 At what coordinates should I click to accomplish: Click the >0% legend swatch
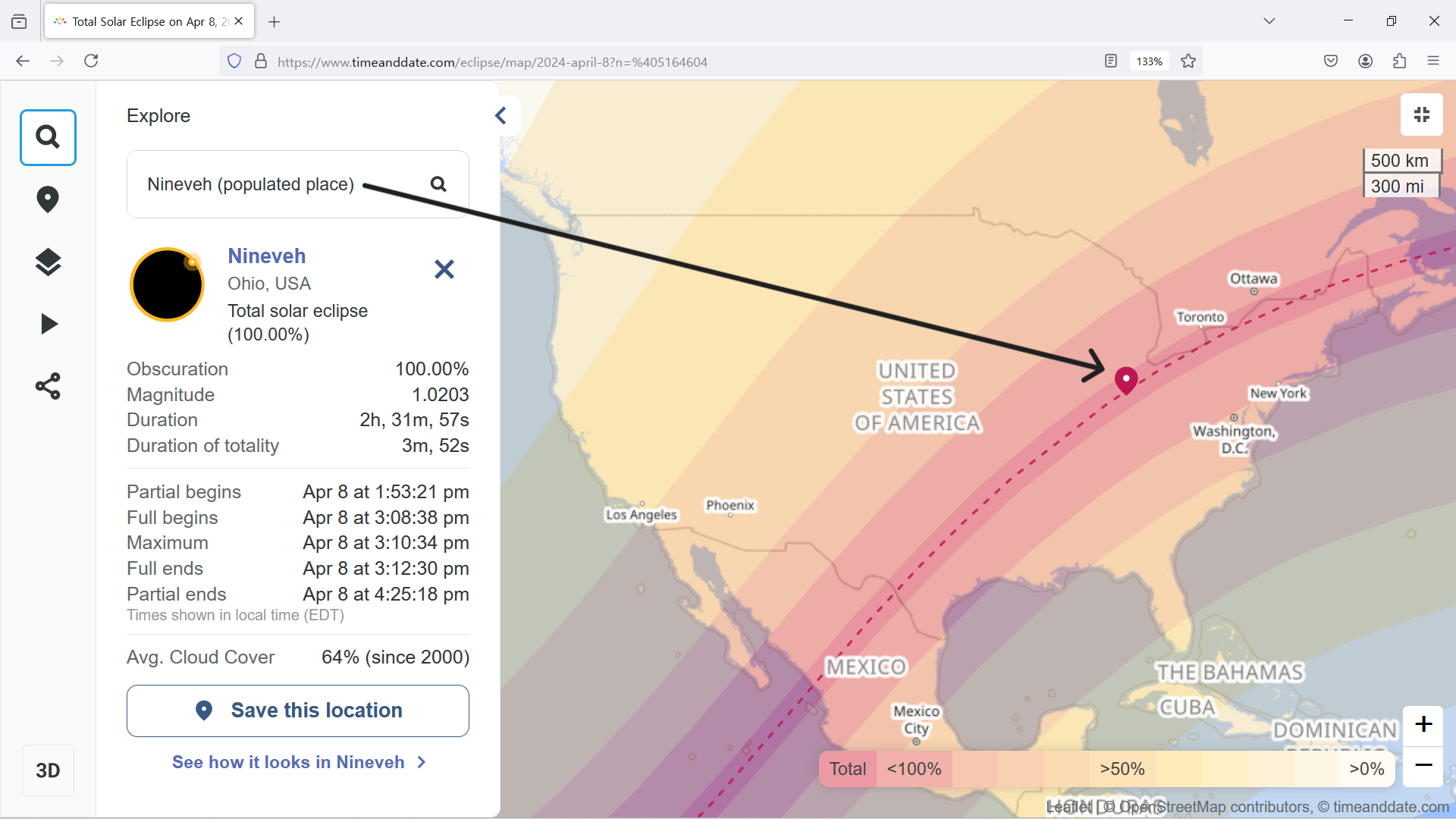pos(1367,769)
